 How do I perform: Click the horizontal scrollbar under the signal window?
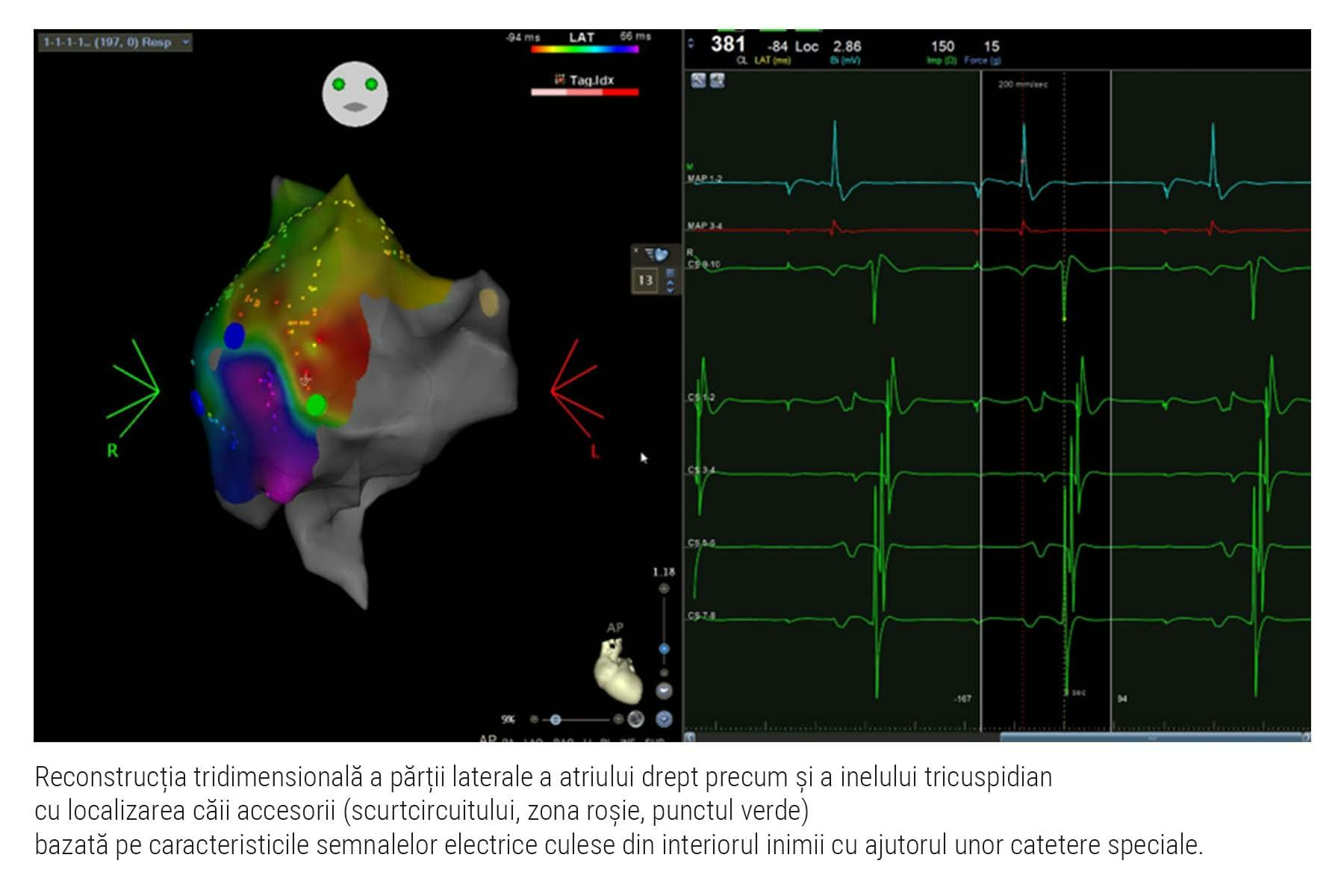point(1151,737)
